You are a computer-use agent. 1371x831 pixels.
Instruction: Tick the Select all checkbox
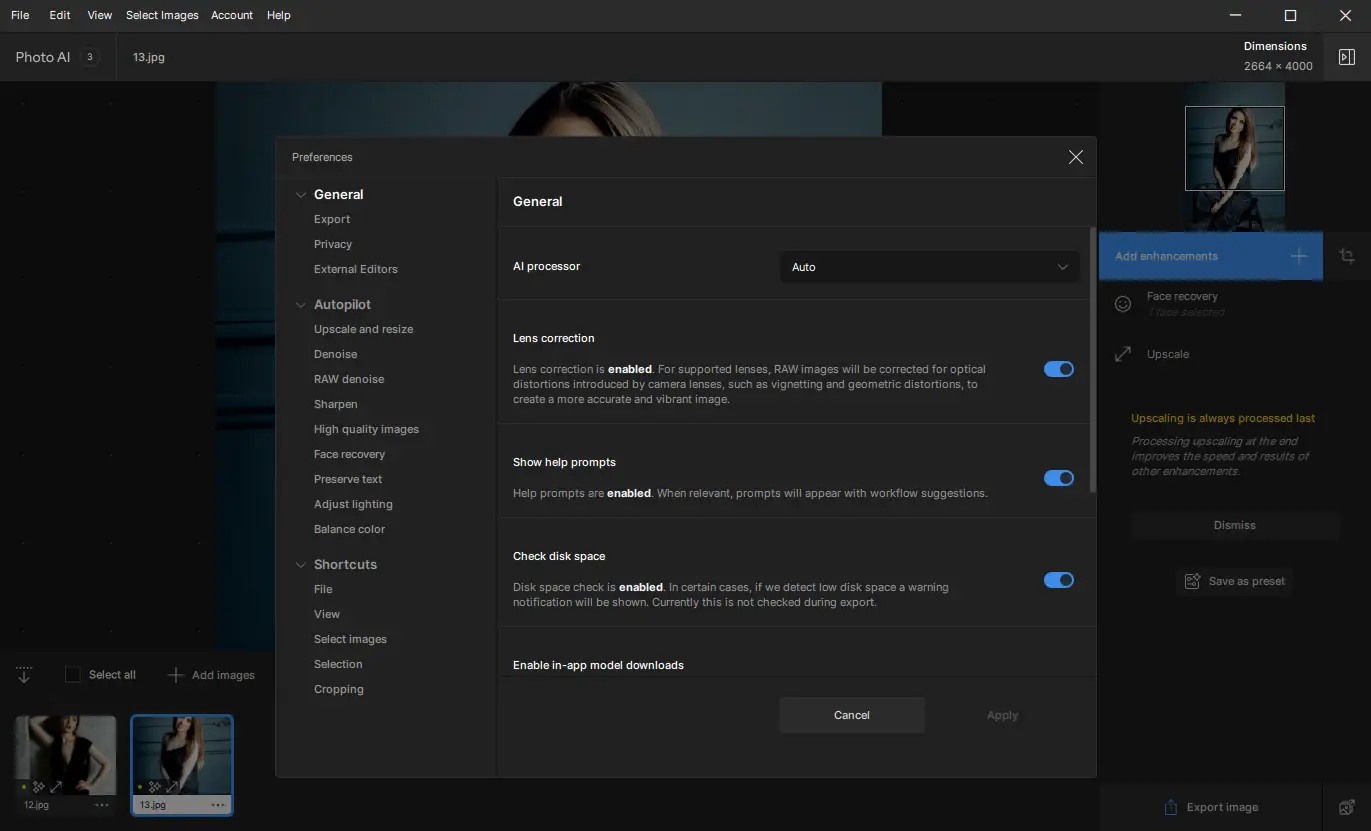pyautogui.click(x=73, y=675)
